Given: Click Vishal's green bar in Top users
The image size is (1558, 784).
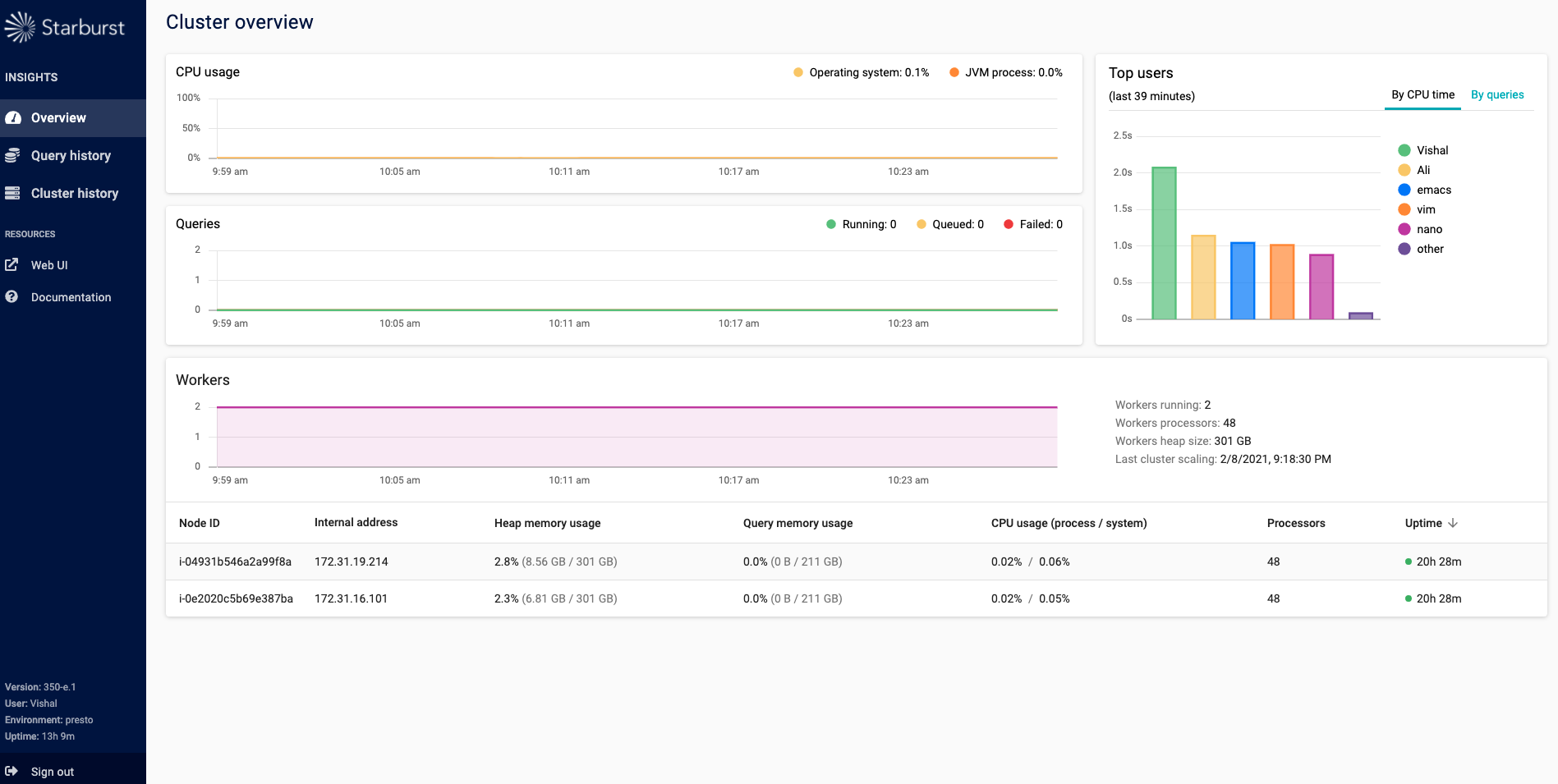Looking at the screenshot, I should click(x=1164, y=244).
